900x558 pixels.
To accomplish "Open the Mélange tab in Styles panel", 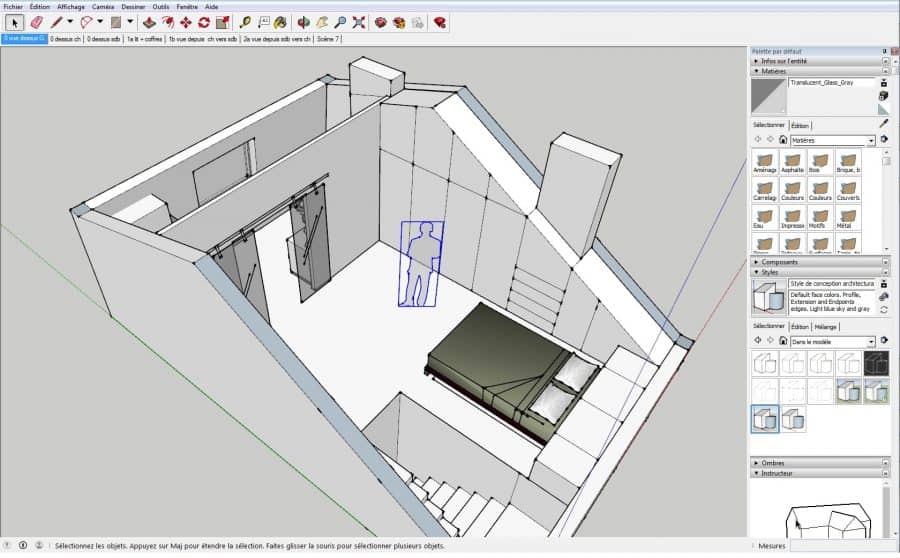I will click(x=825, y=327).
